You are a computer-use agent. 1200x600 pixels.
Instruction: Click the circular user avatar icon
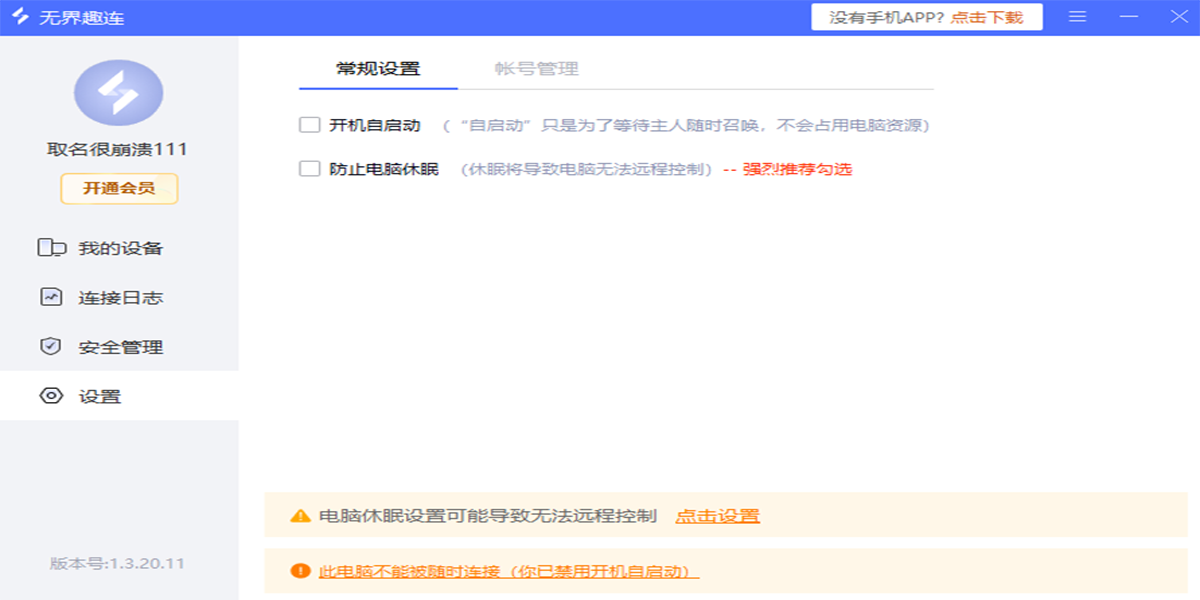click(119, 92)
